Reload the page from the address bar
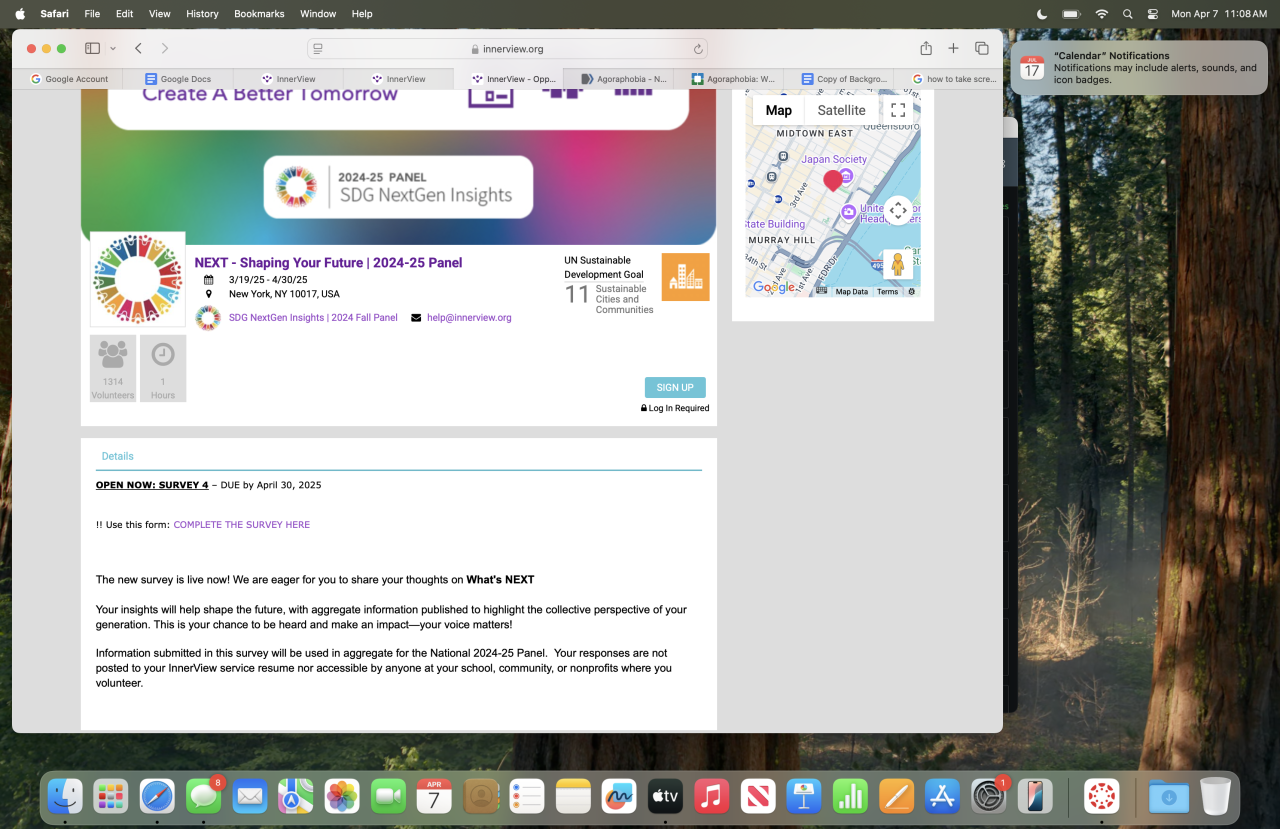This screenshot has width=1280, height=829. [698, 49]
